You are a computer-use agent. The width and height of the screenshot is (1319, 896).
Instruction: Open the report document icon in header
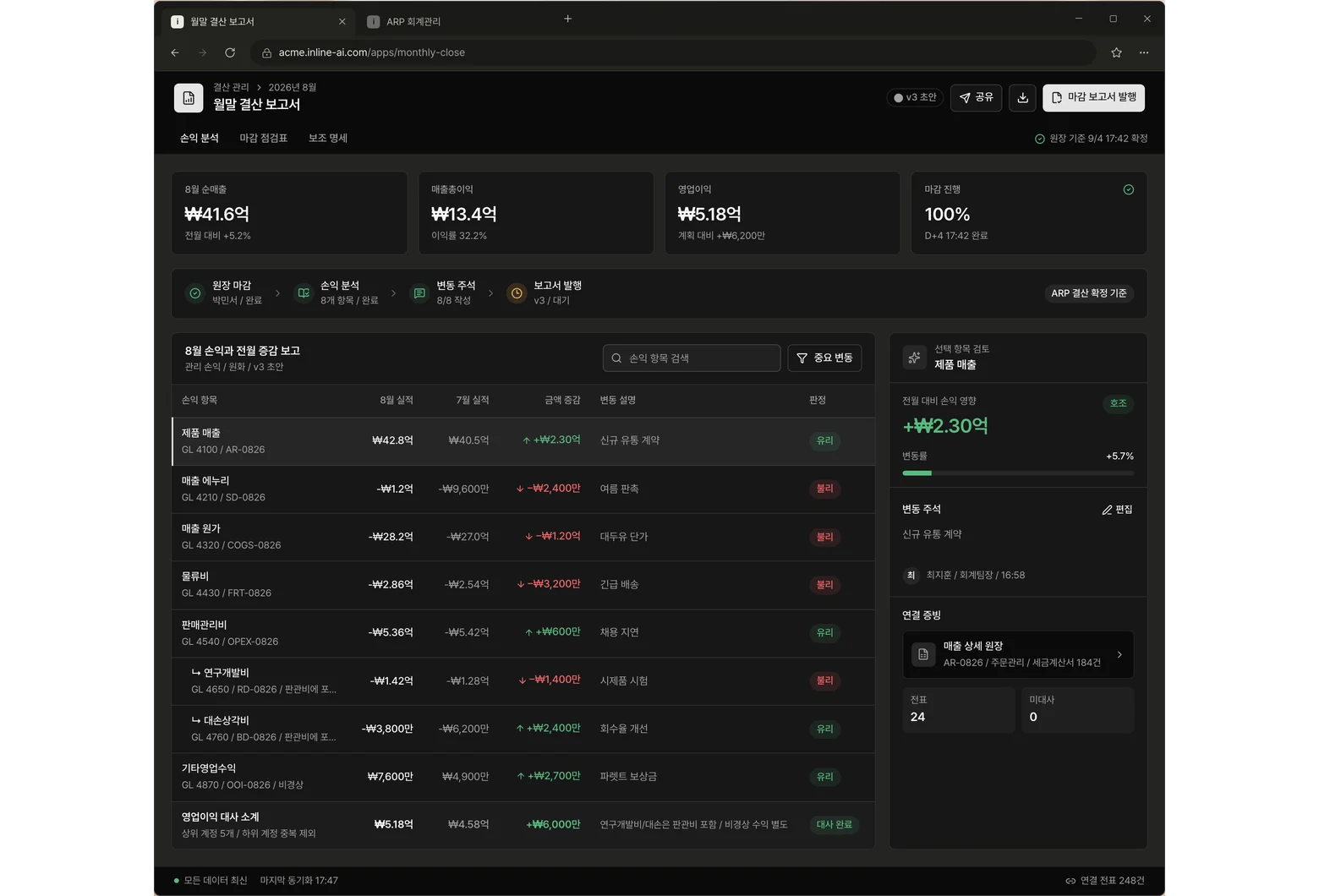[x=189, y=98]
